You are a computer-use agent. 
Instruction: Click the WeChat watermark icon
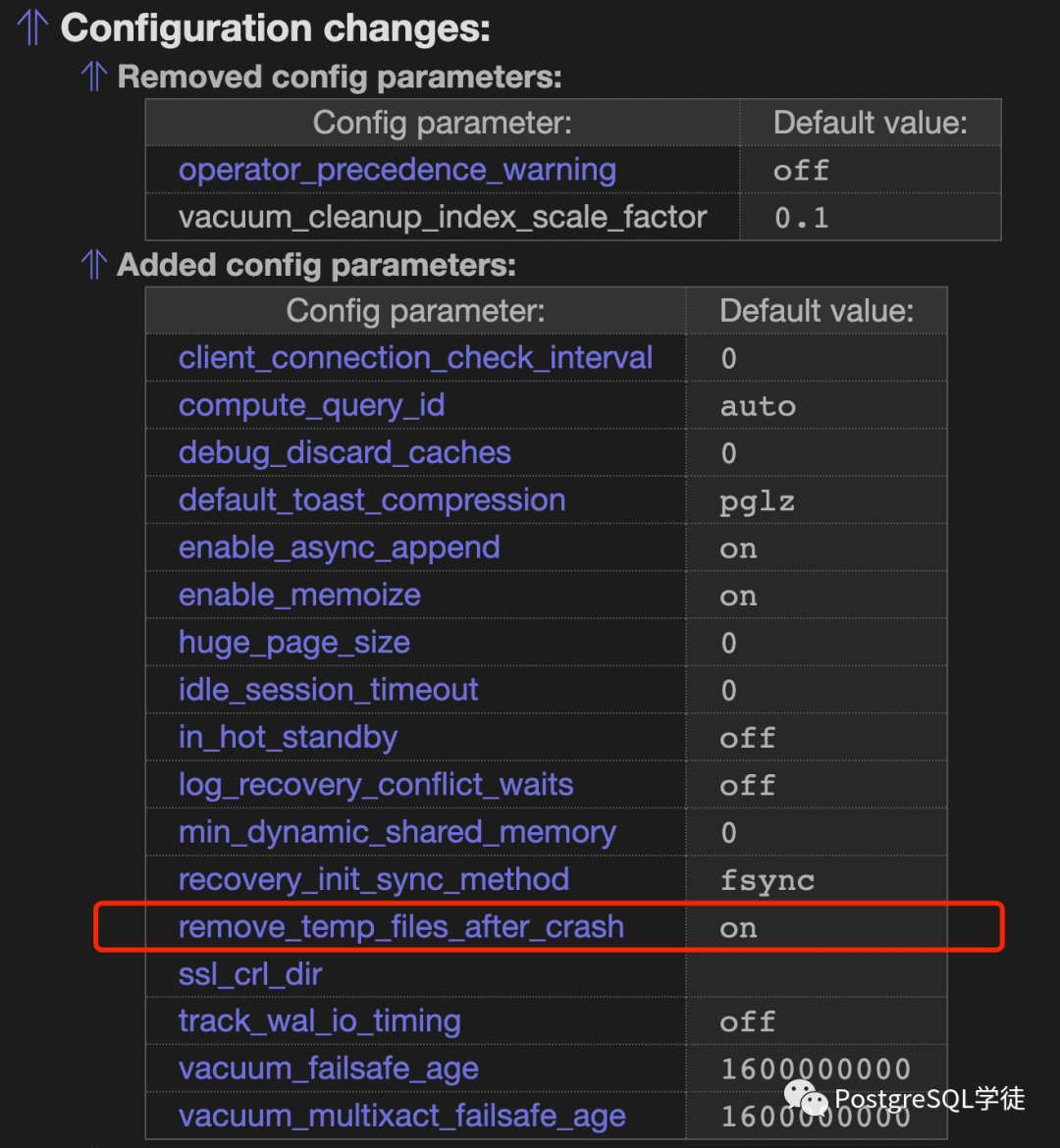805,1097
